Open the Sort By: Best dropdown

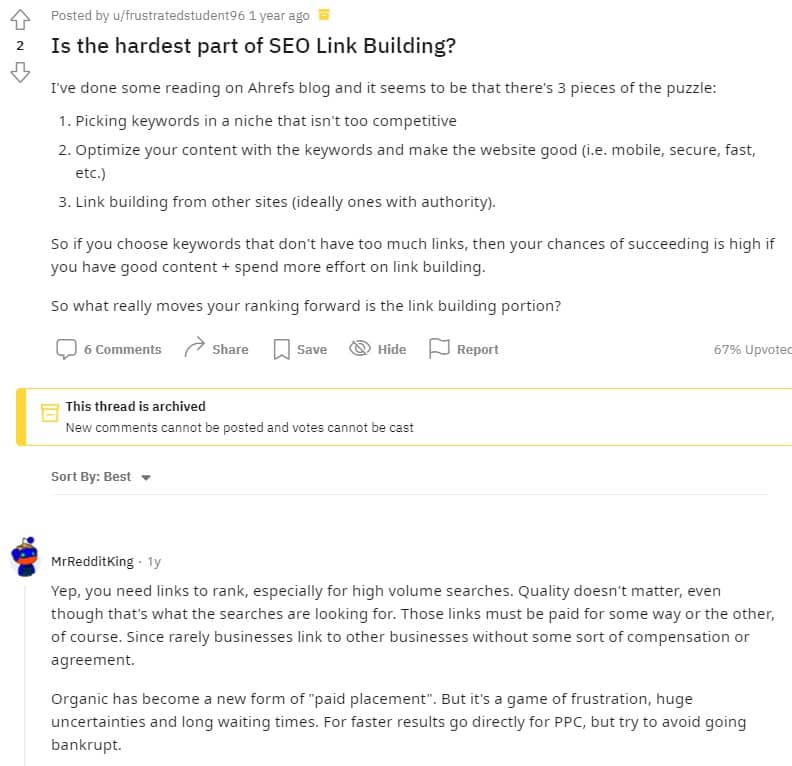pos(101,477)
